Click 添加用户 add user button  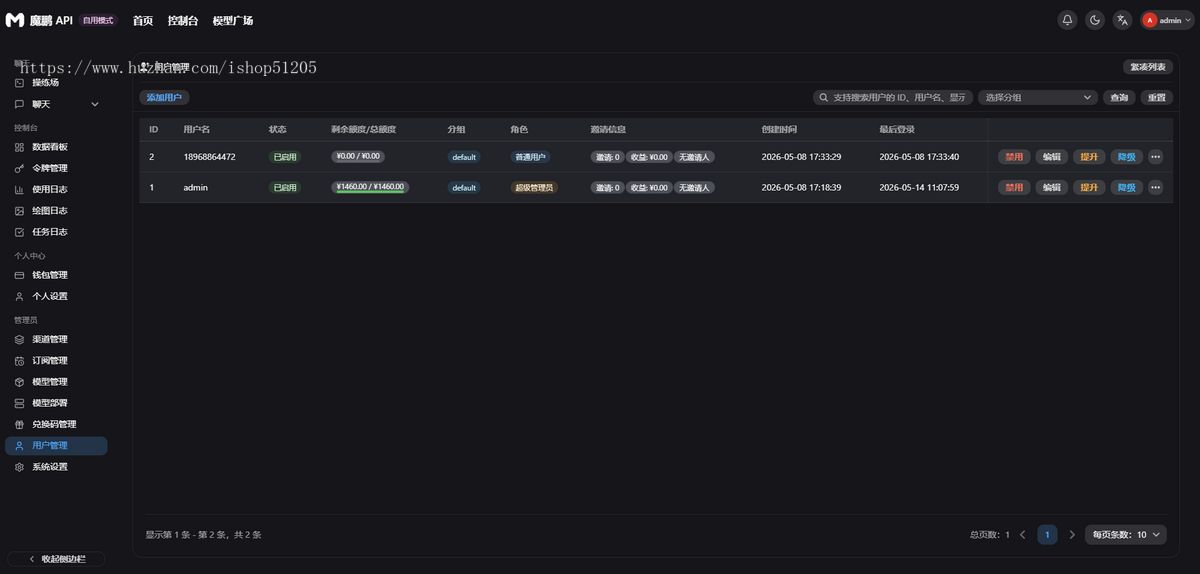tap(163, 97)
